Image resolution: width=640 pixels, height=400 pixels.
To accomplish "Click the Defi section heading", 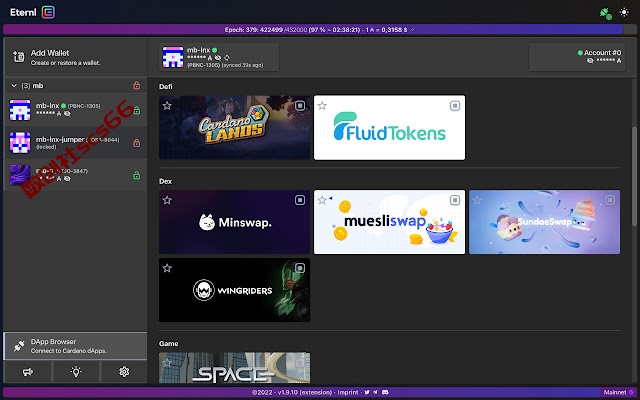I will click(x=166, y=87).
